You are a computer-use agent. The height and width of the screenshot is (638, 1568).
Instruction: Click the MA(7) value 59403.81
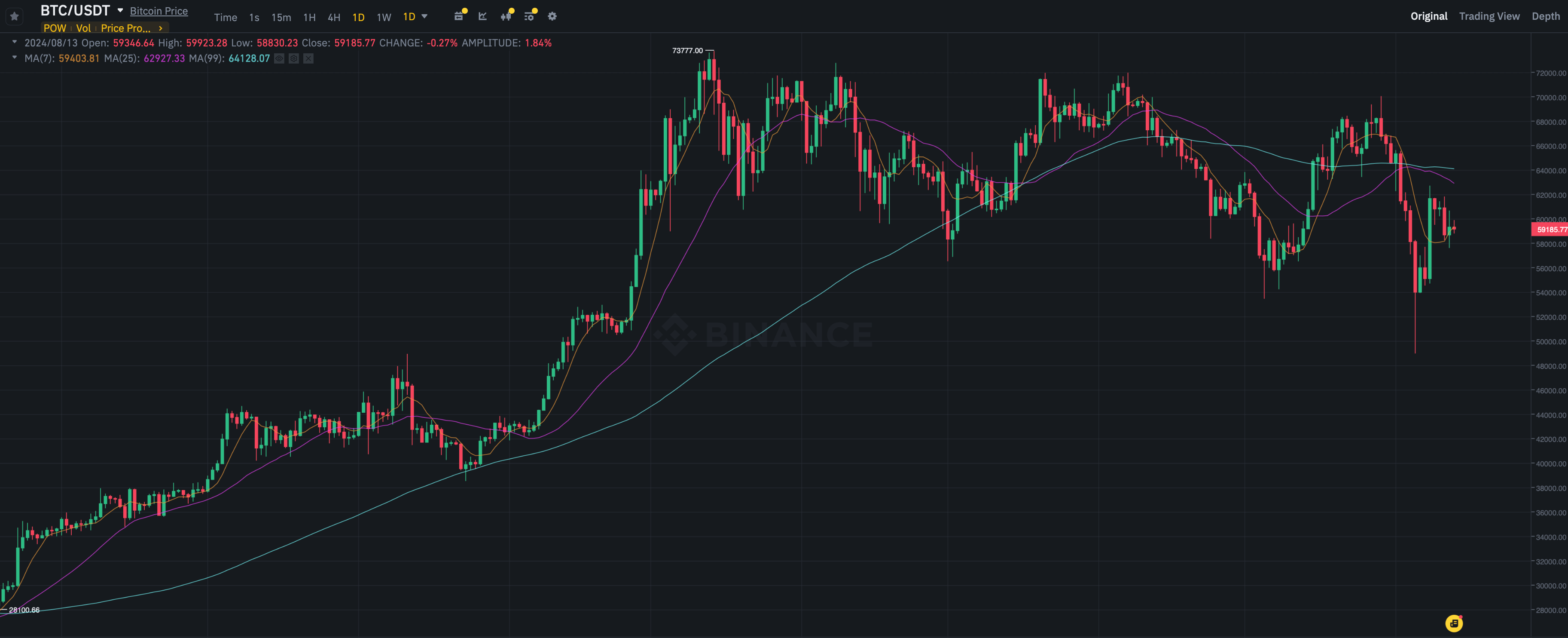79,58
